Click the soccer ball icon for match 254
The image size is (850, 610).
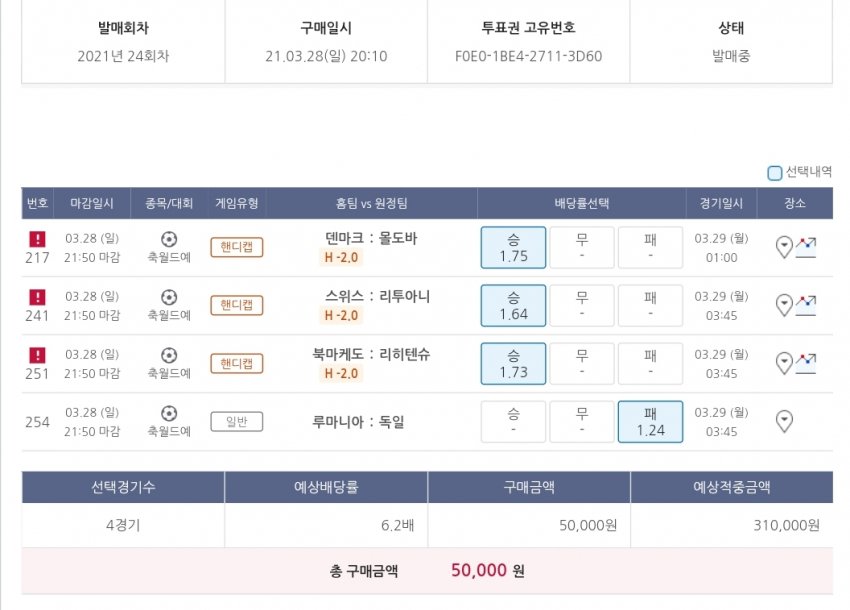click(x=169, y=412)
